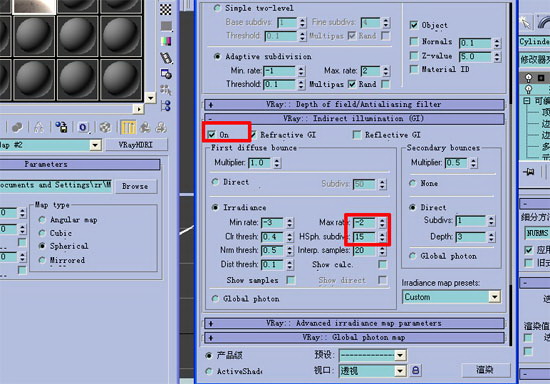550x384 pixels.
Task: Expand Advanced irradiance map parameters rollout
Action: tap(354, 323)
